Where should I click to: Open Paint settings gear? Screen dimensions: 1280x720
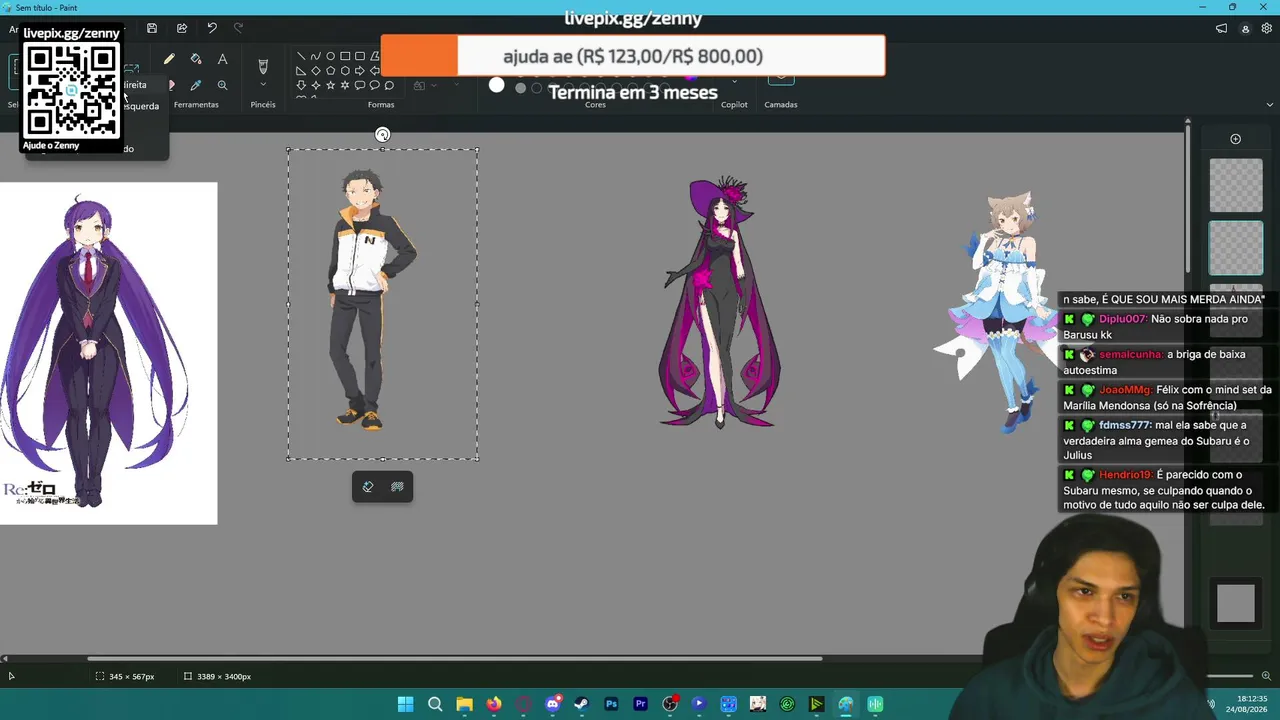tap(1268, 29)
